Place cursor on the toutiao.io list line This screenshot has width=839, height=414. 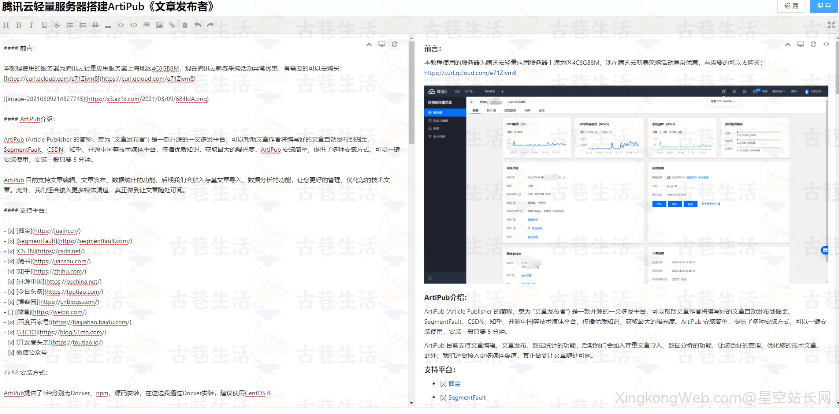click(54, 342)
